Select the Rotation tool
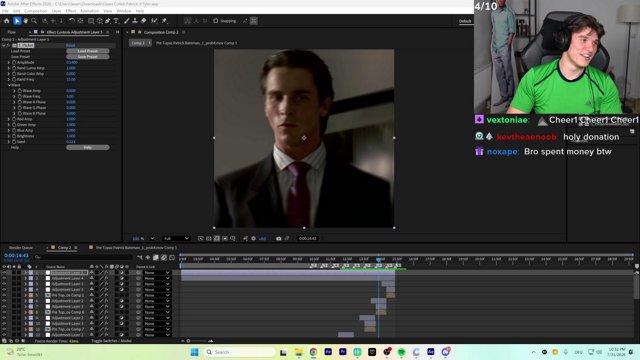The image size is (640, 360). (x=72, y=21)
